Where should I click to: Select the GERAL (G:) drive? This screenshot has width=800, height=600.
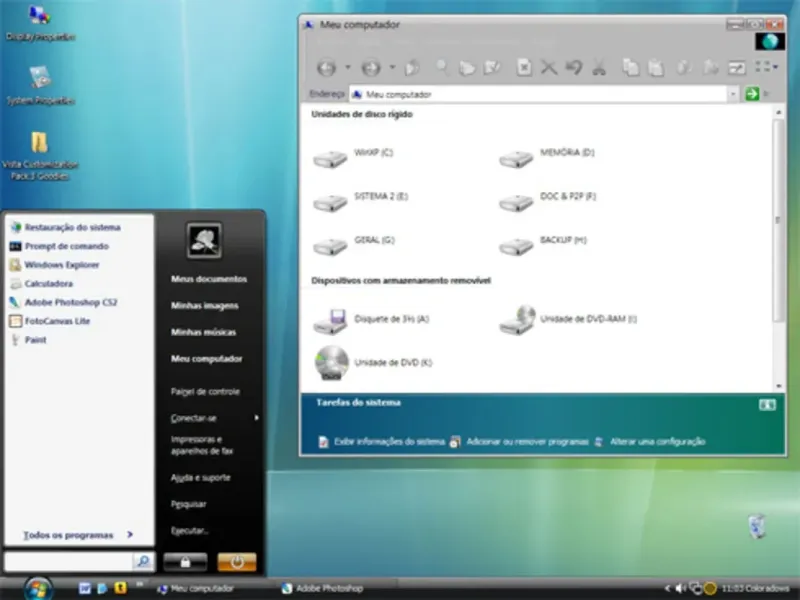pyautogui.click(x=354, y=245)
